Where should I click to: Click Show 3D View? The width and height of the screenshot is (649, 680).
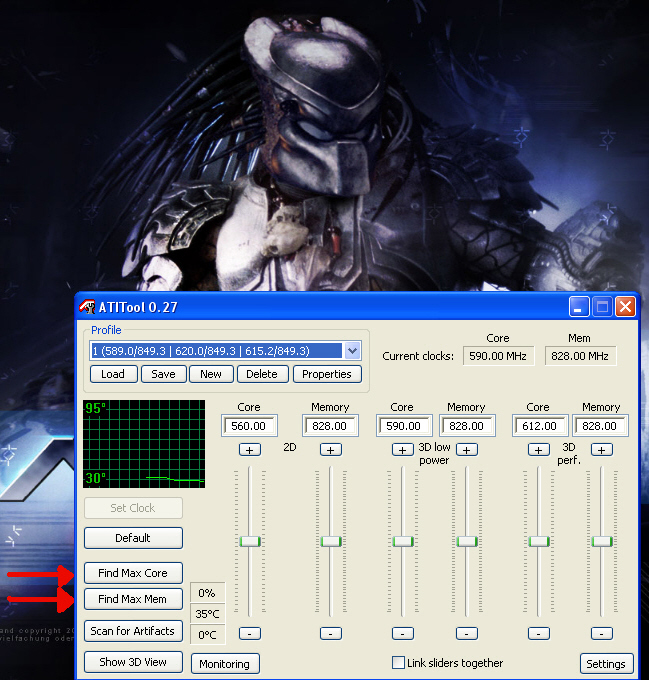point(133,662)
